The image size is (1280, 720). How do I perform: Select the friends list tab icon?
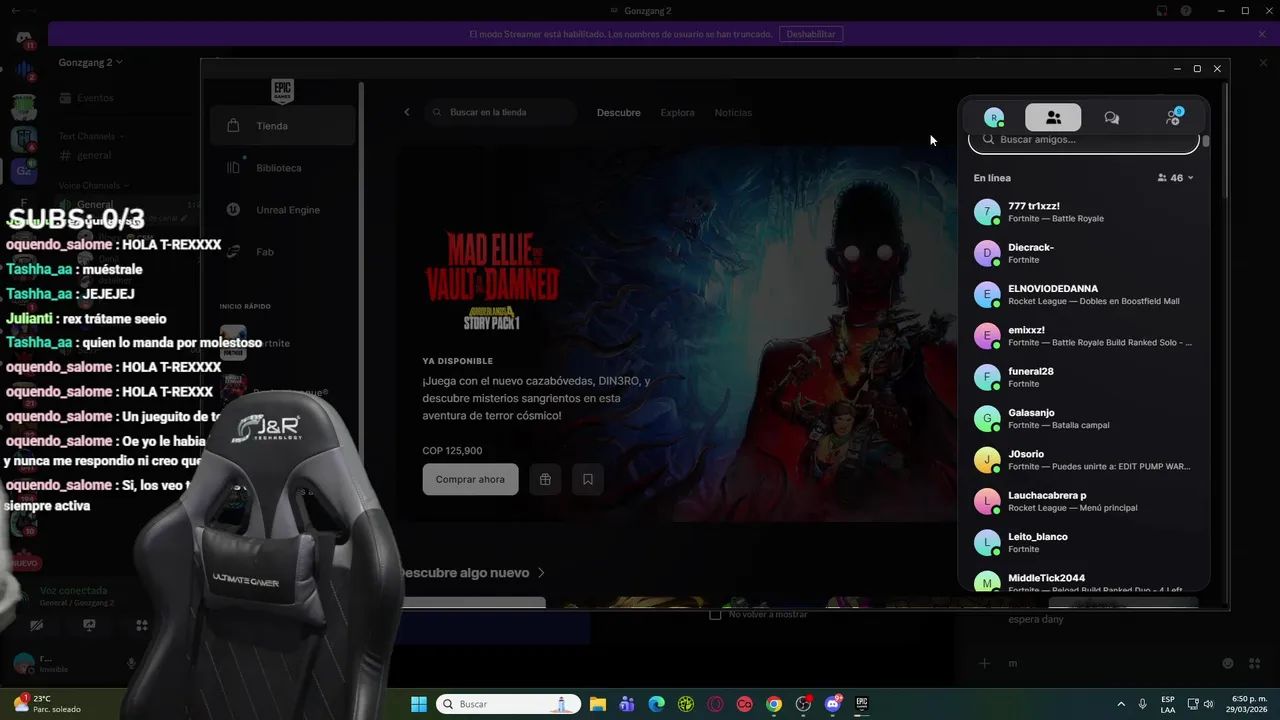1053,117
